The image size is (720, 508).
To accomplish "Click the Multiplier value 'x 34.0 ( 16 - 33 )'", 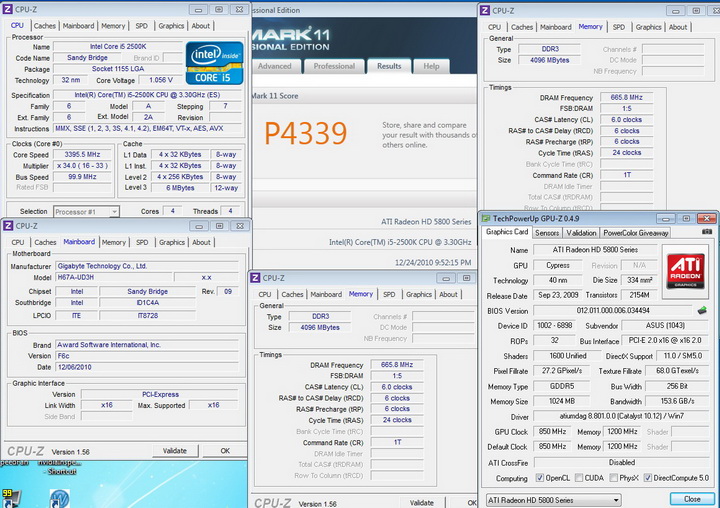I will coord(82,165).
